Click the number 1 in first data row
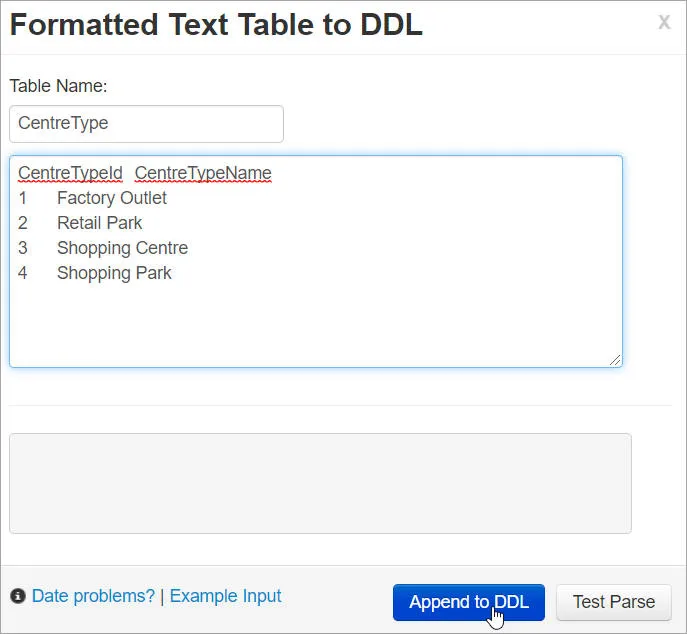 point(23,198)
